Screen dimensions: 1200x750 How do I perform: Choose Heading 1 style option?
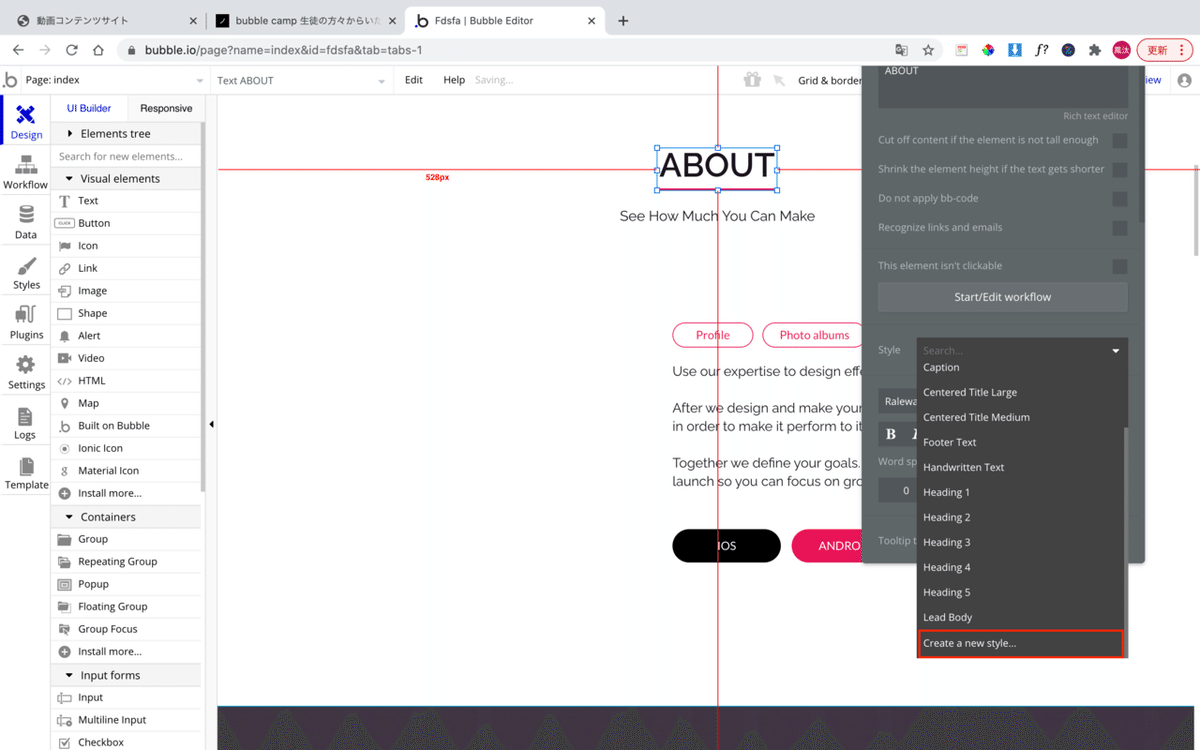pos(1021,492)
